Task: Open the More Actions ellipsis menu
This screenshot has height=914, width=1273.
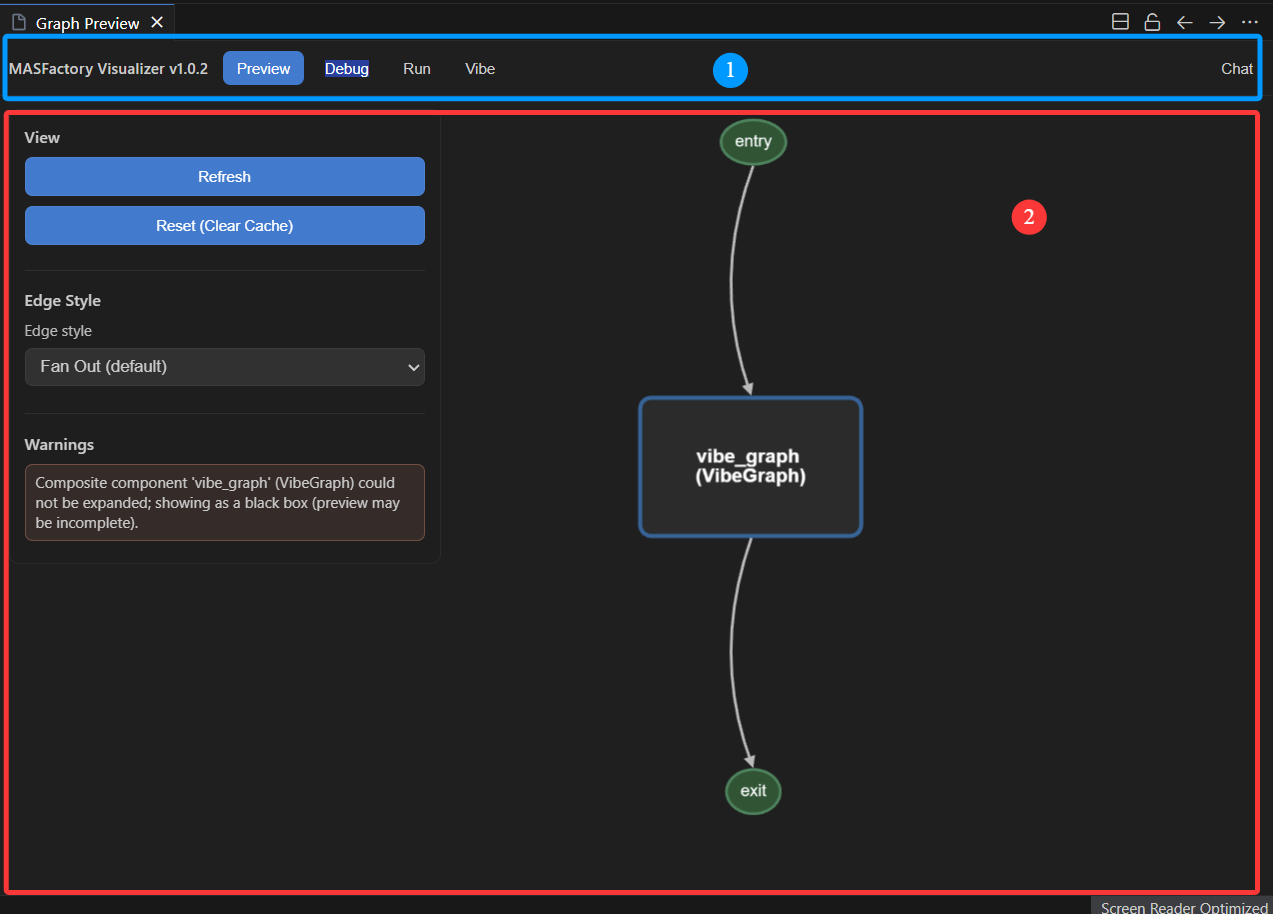Action: (x=1249, y=22)
